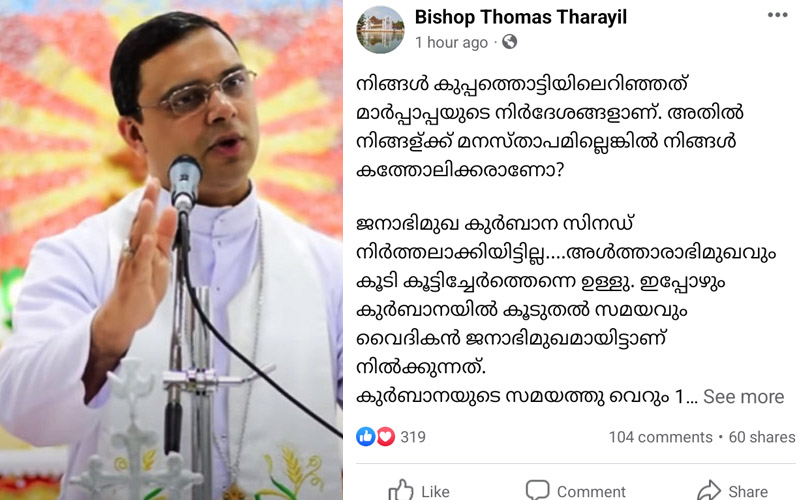
Task: View the 319 reactions count
Action: pyautogui.click(x=413, y=437)
